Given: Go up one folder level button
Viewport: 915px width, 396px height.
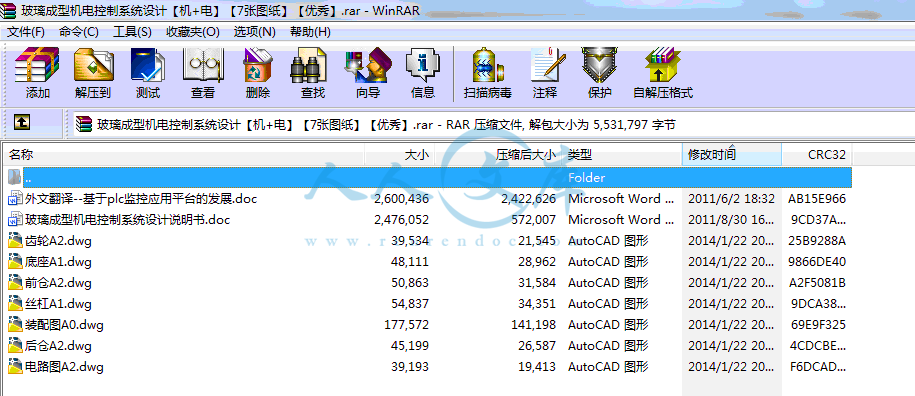Looking at the screenshot, I should (22, 122).
